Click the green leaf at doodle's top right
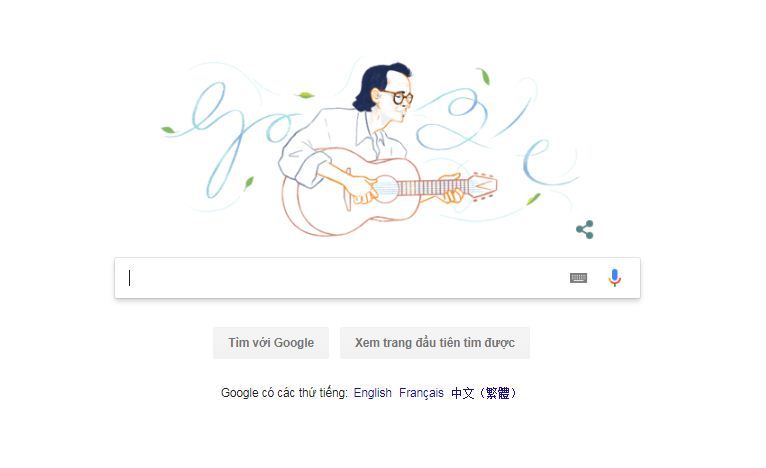The image size is (766, 468). (484, 76)
